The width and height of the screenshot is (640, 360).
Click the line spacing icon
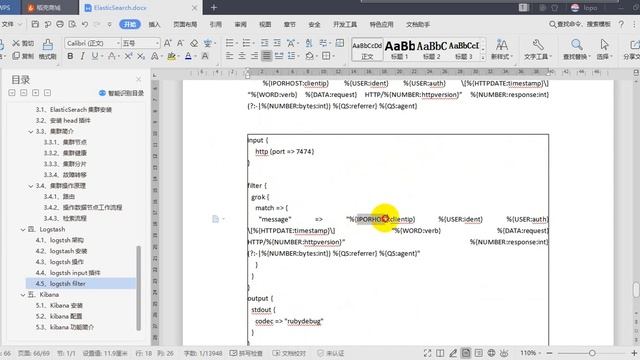pos(291,56)
